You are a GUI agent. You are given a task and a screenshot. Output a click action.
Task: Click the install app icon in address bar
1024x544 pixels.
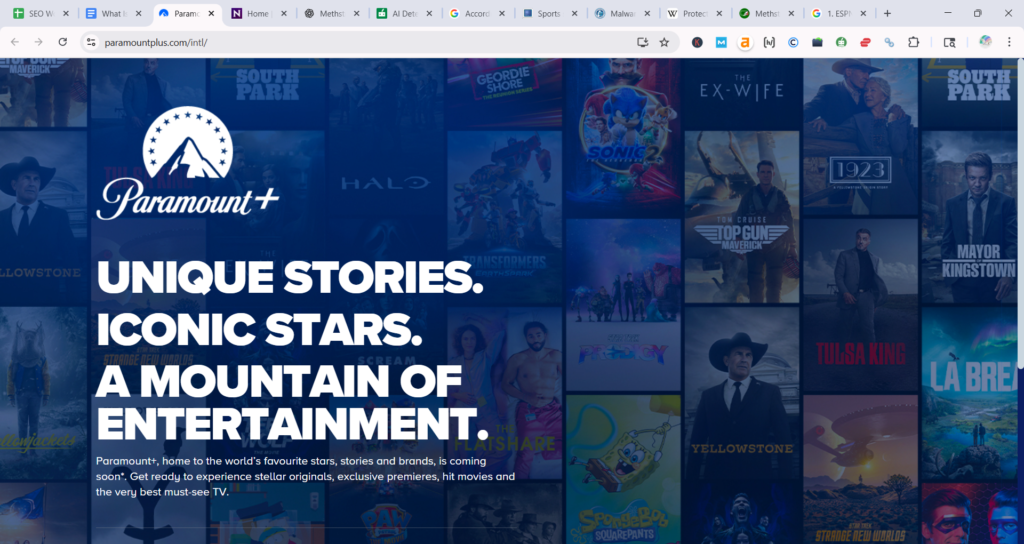[x=642, y=42]
